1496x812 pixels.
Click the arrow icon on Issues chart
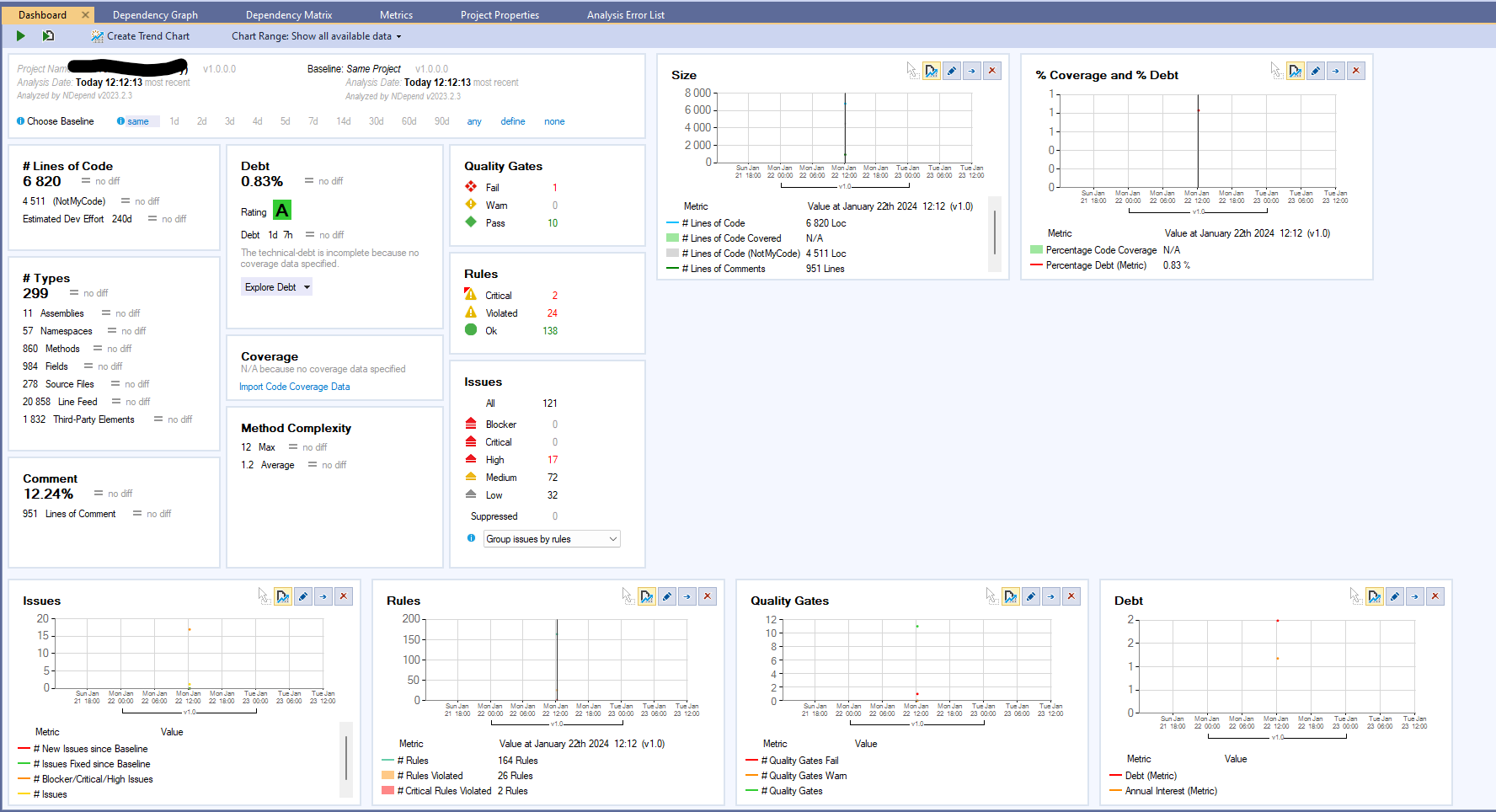point(323,597)
